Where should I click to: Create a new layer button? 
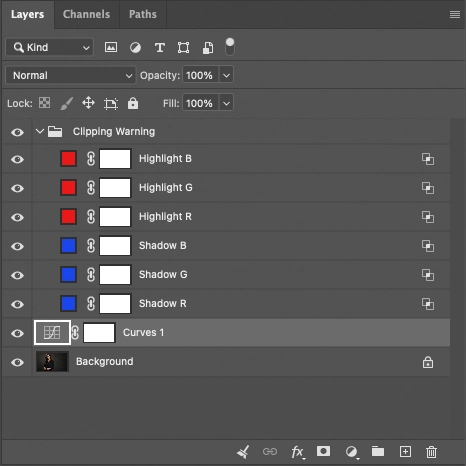click(x=405, y=452)
